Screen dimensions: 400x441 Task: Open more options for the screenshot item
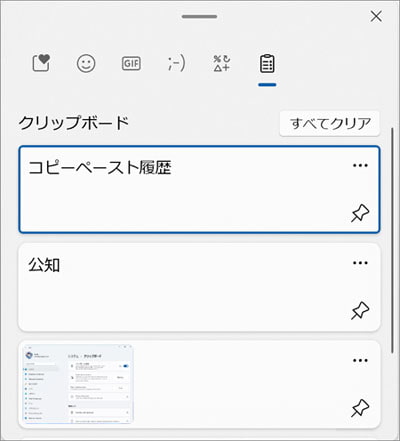(x=360, y=360)
